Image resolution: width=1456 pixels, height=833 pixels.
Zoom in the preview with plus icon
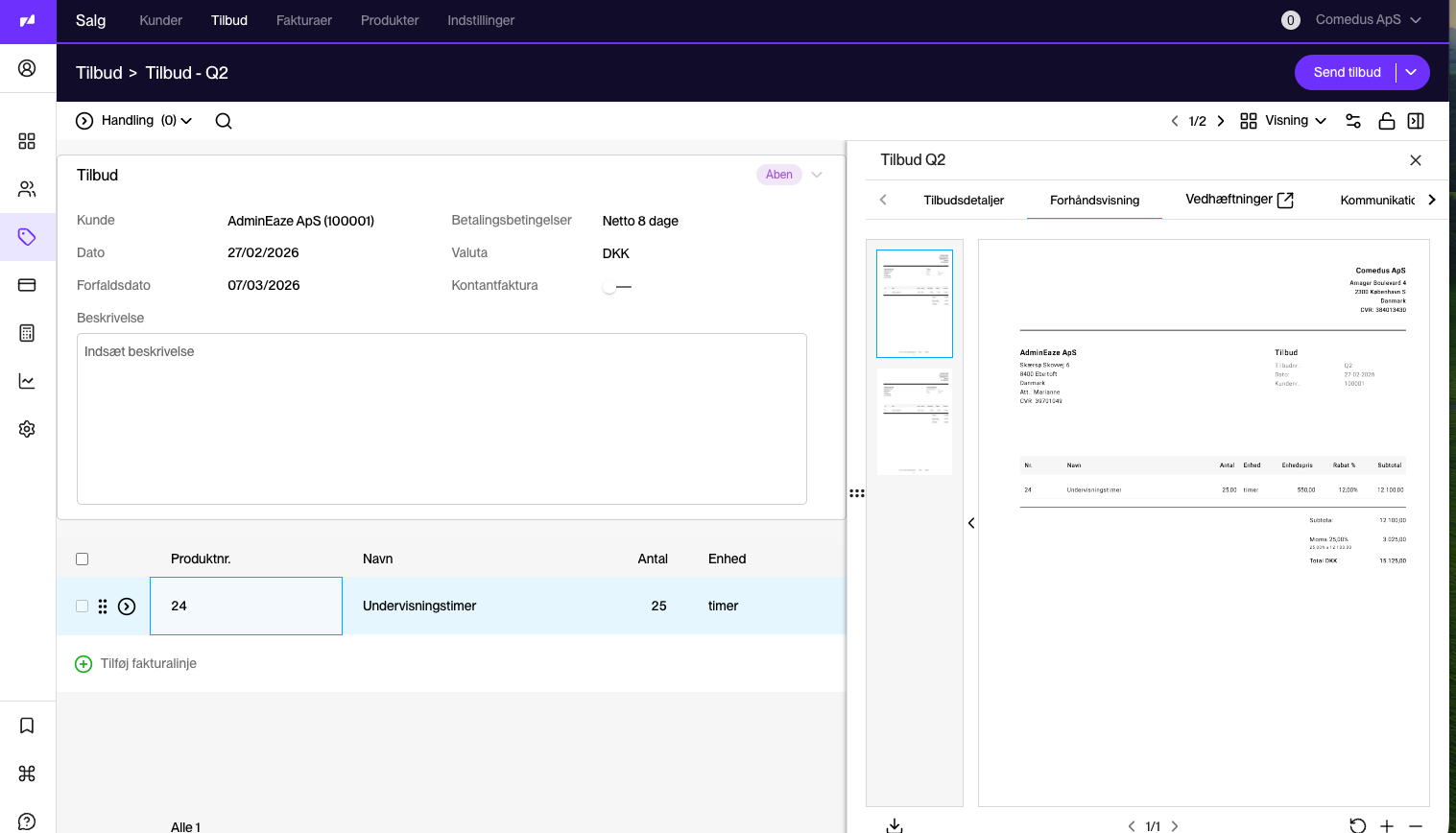(x=1387, y=825)
